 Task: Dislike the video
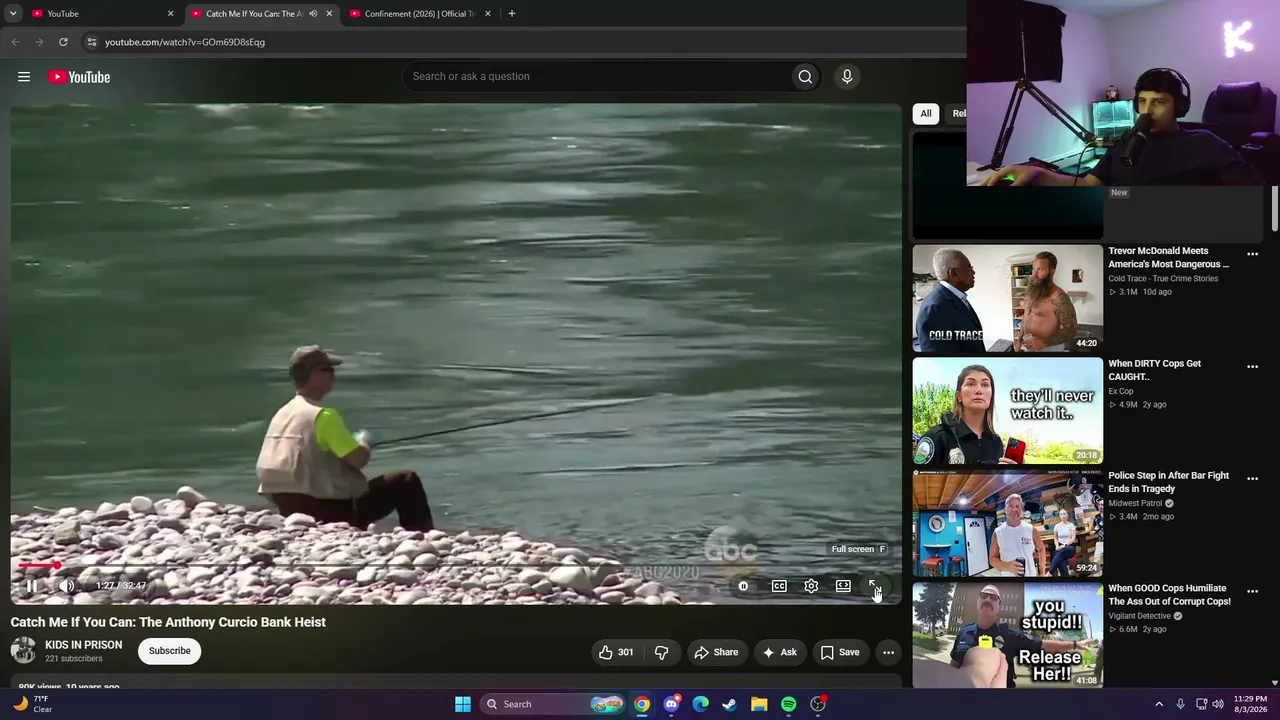tap(661, 652)
